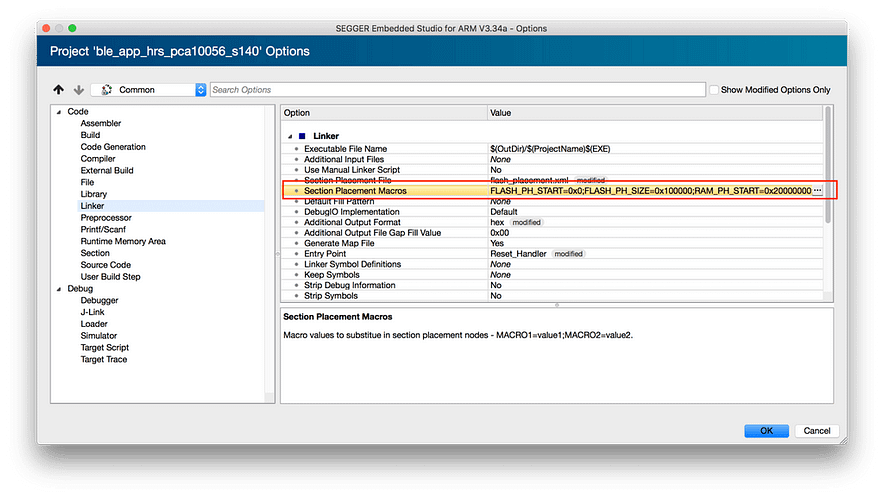The image size is (884, 497).
Task: Click Cancel to discard changes
Action: pos(816,431)
